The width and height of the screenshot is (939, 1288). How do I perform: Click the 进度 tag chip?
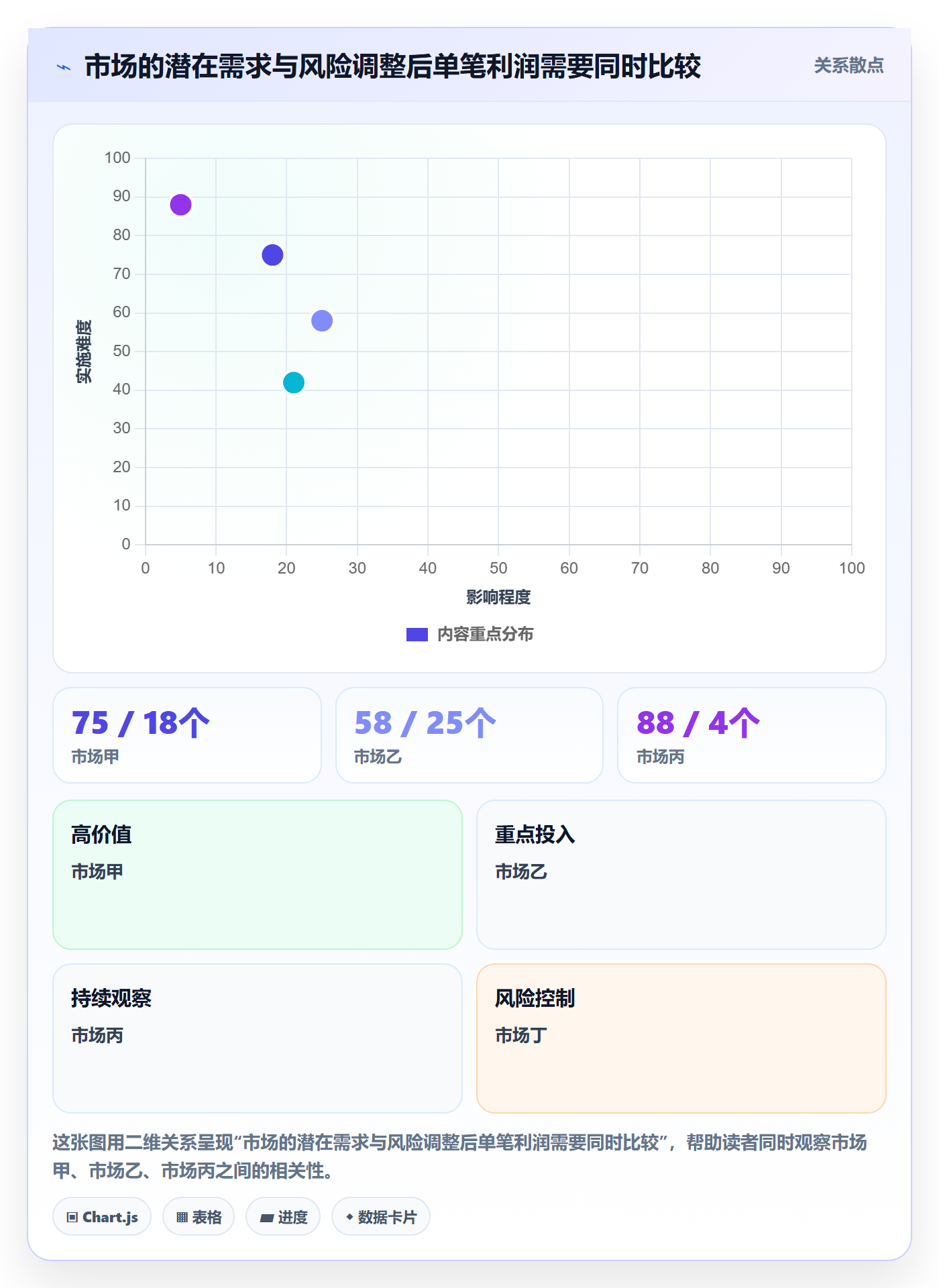(283, 1216)
